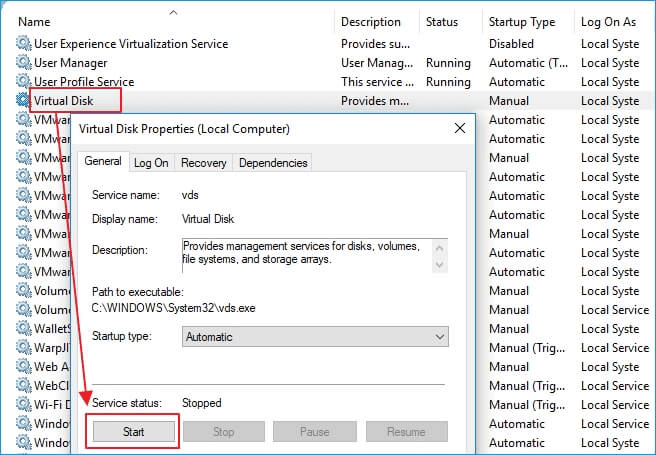
Task: Click the User Profile Service gear icon
Action: (24, 82)
